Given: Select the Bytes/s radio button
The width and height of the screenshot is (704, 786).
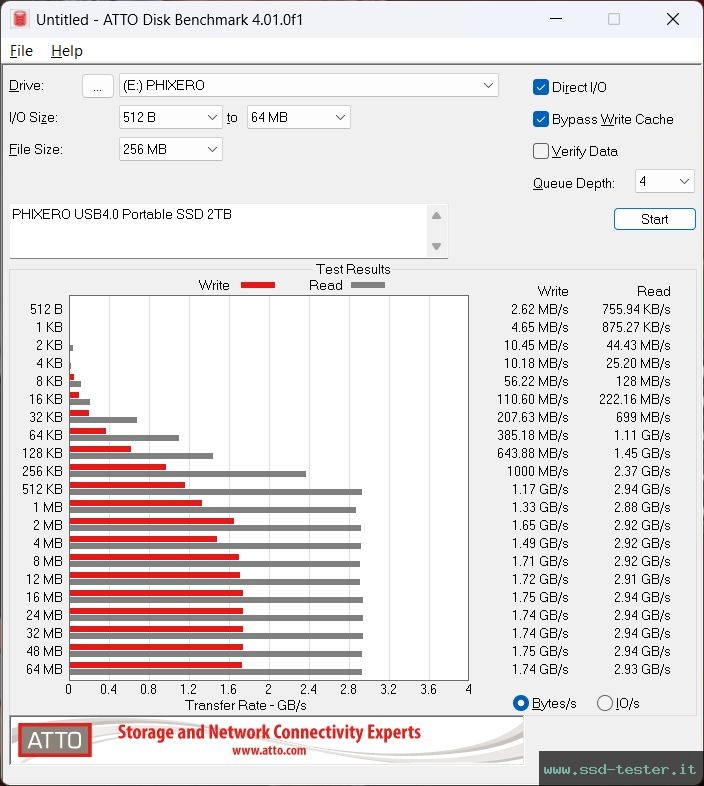Looking at the screenshot, I should [x=520, y=703].
